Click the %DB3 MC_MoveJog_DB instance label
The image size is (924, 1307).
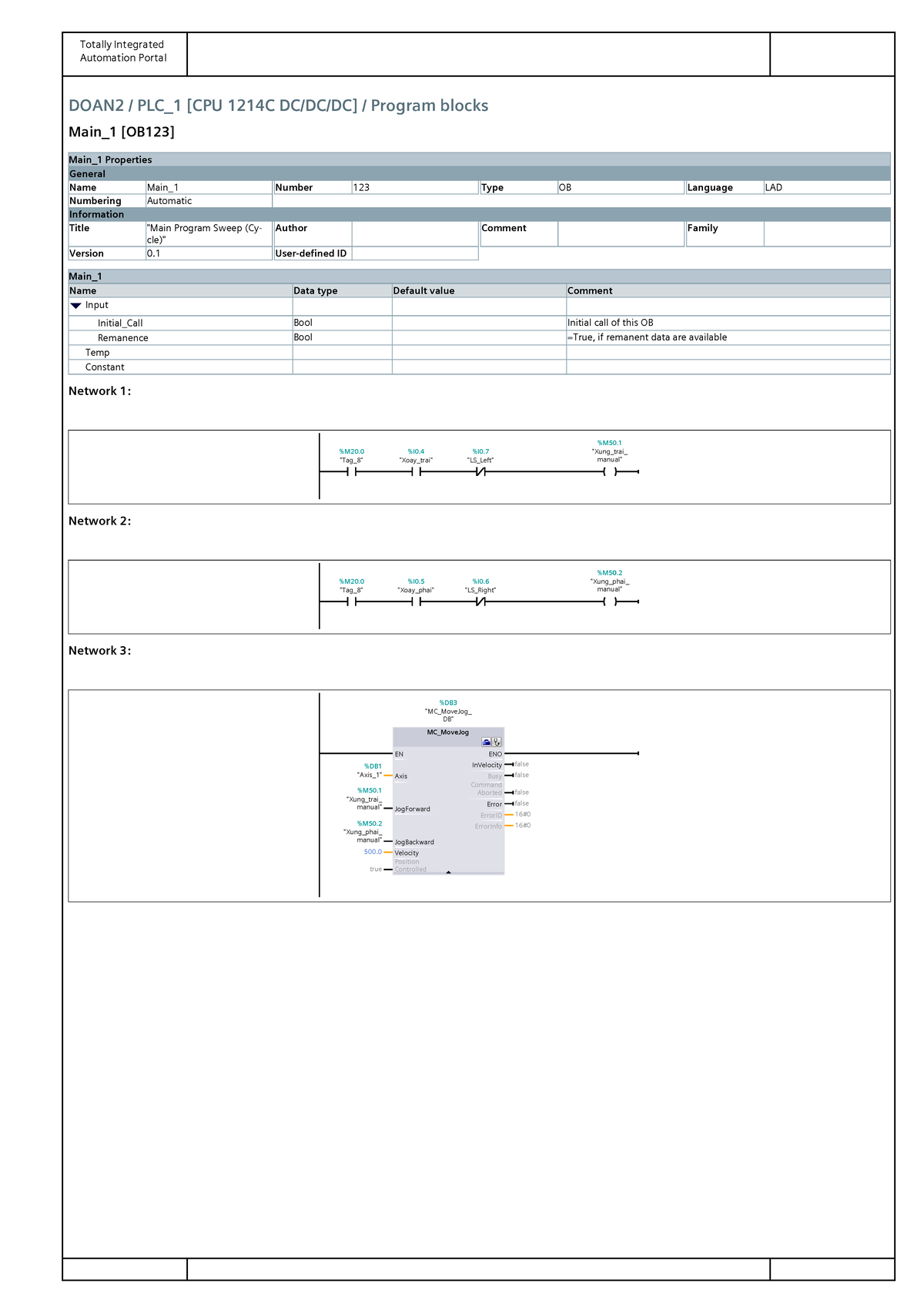(448, 711)
